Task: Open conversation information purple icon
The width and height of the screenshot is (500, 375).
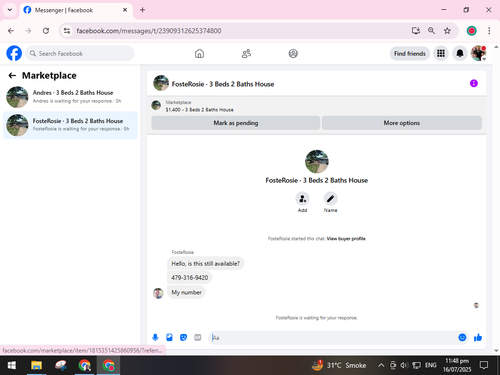Action: point(474,83)
